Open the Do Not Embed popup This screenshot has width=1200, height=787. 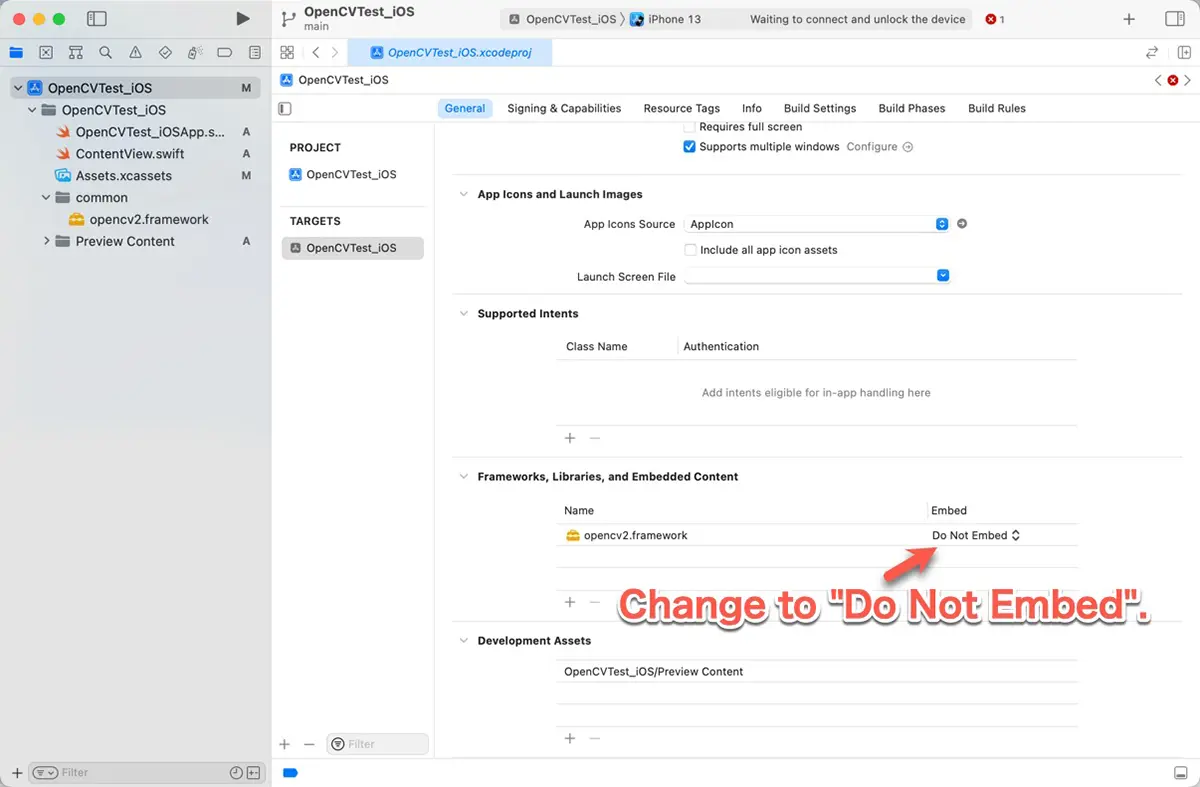[x=975, y=535]
